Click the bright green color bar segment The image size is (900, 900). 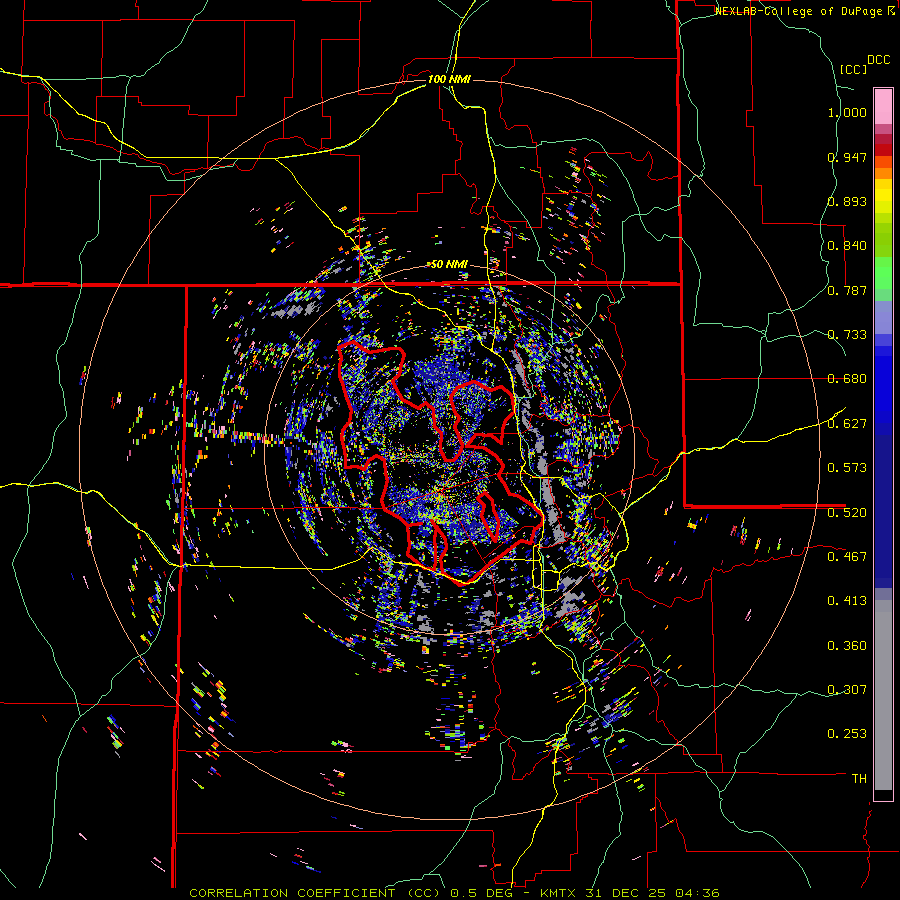pos(883,273)
